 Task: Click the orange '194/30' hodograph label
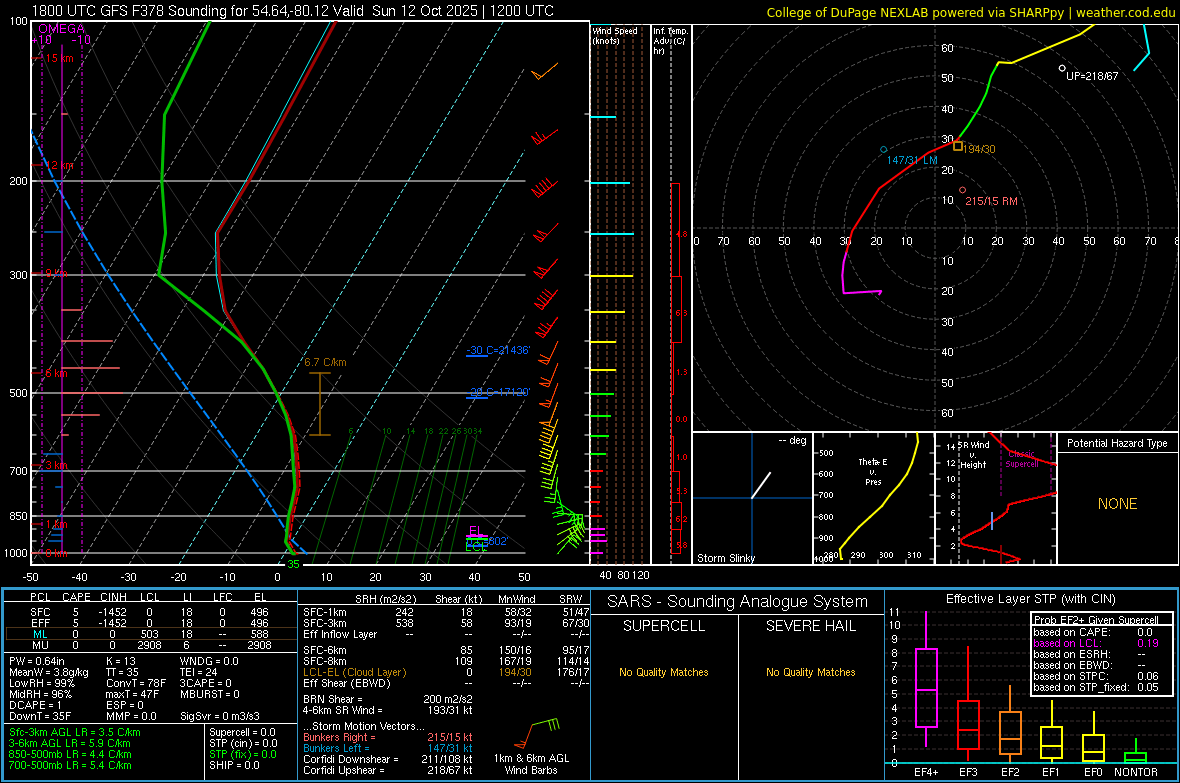tap(979, 149)
